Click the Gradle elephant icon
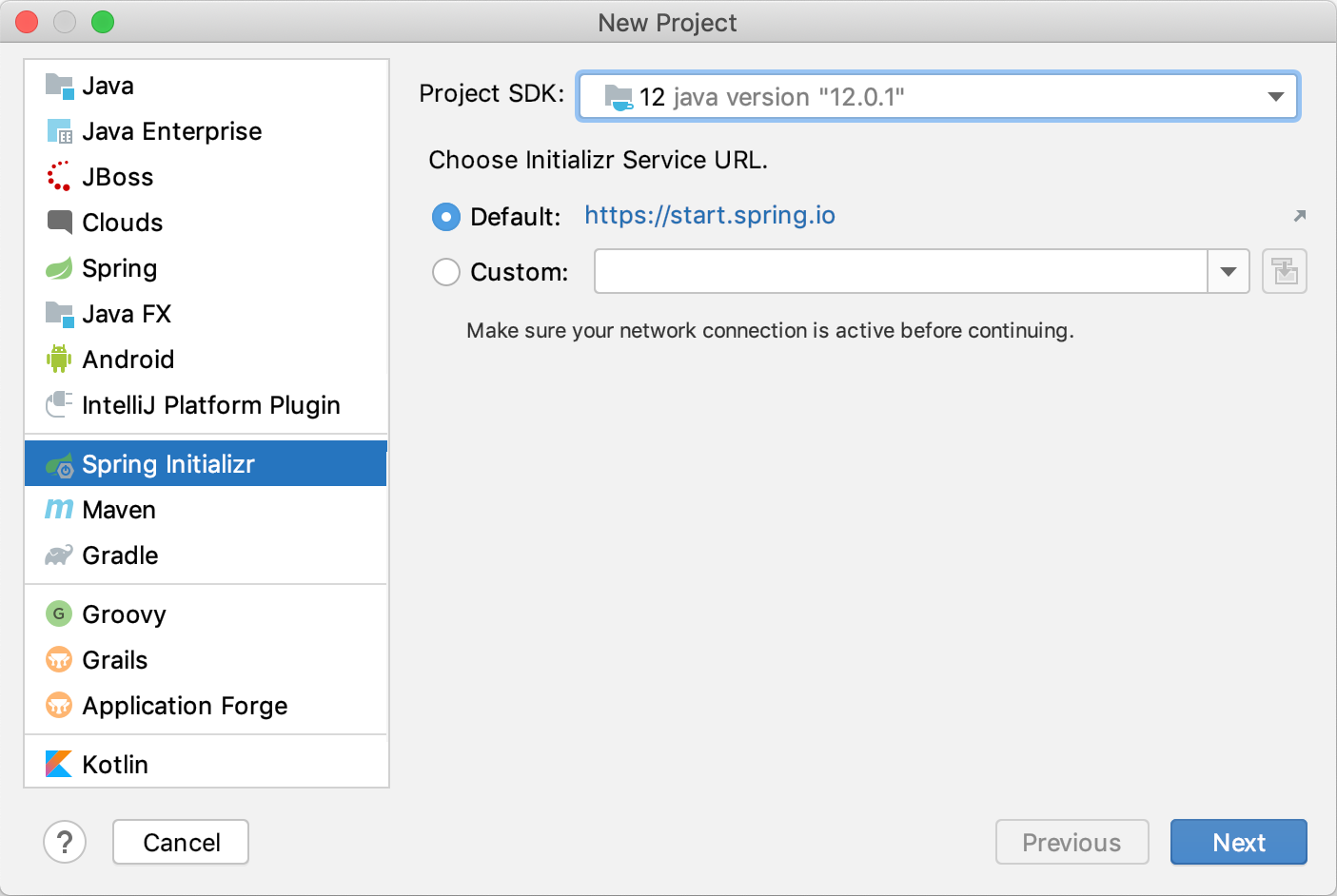1337x896 pixels. [x=59, y=555]
